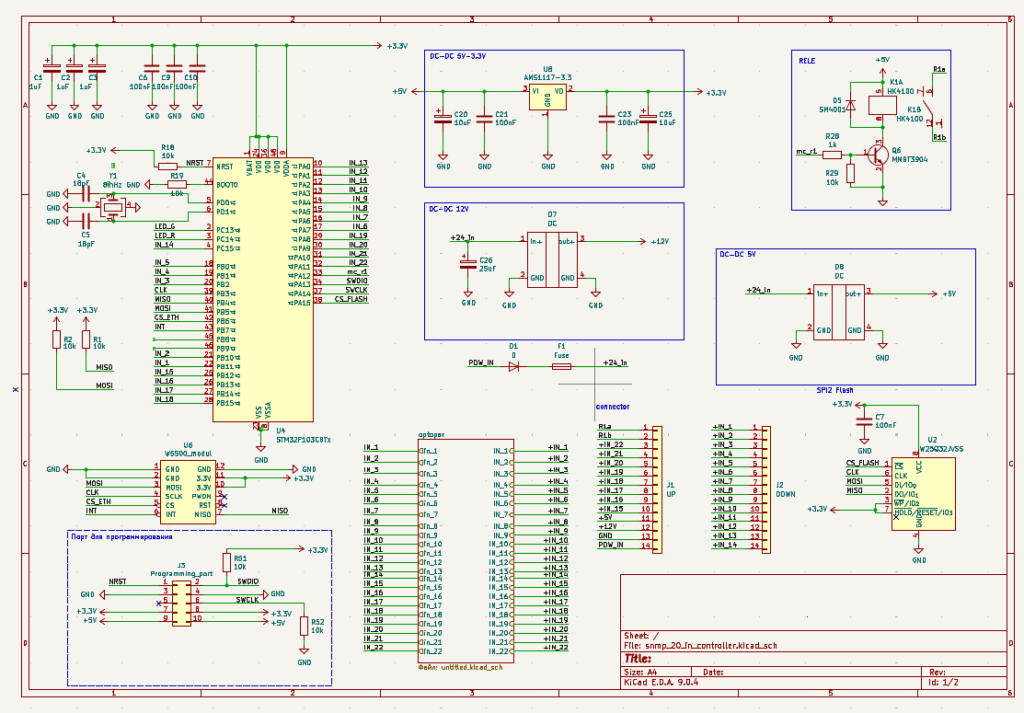Select the D5 SM4001 diode

tap(851, 102)
